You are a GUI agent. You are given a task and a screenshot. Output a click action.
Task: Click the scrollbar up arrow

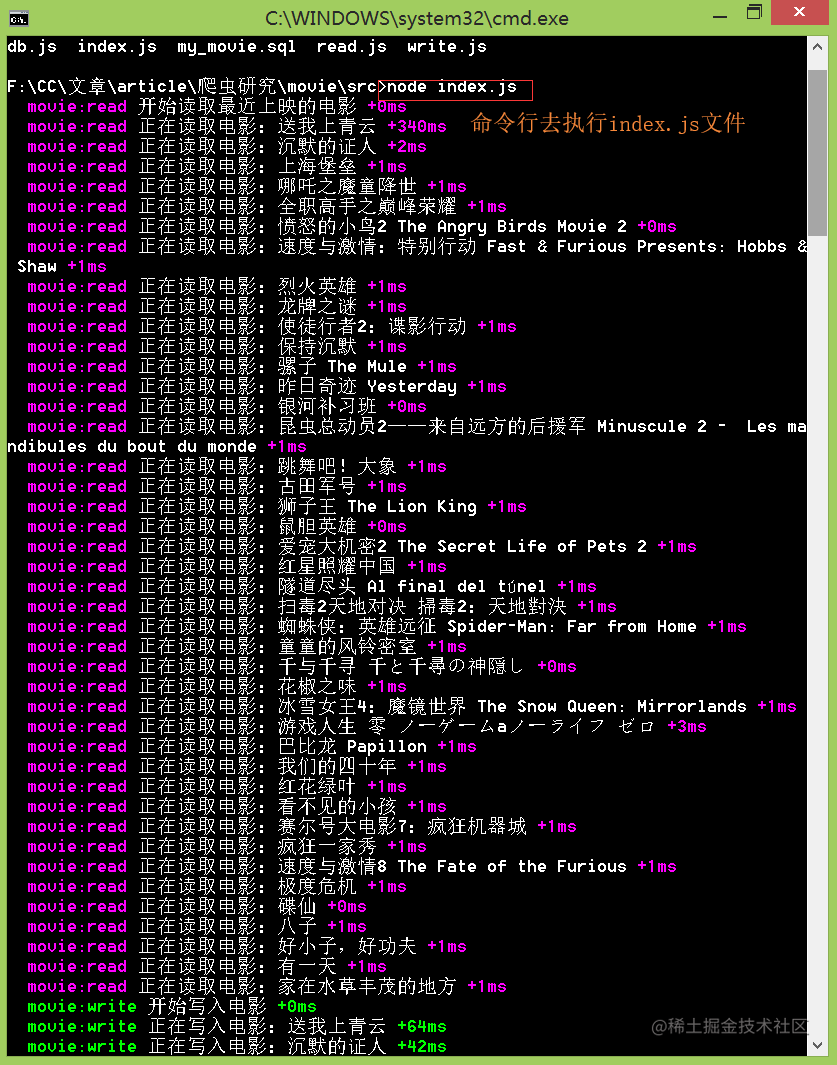click(817, 48)
